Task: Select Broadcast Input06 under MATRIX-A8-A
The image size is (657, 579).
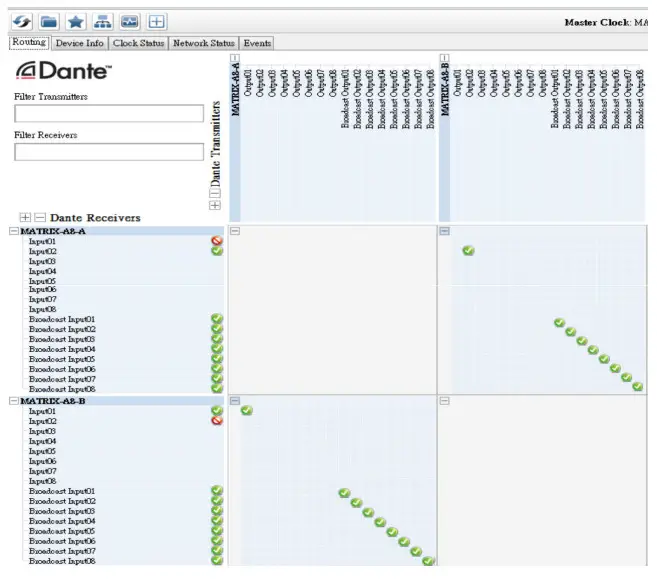Action: point(62,369)
